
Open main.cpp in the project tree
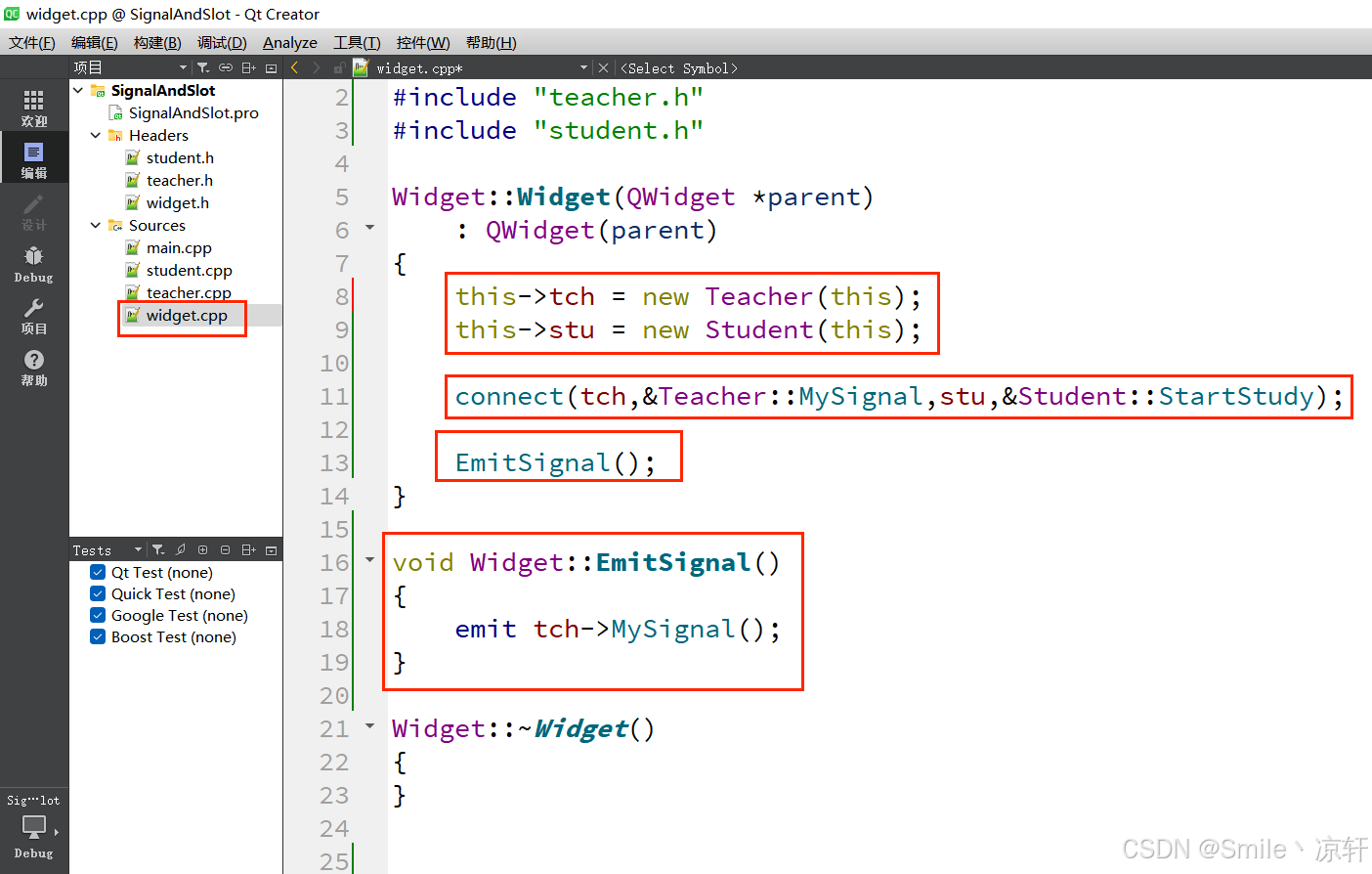pos(179,247)
